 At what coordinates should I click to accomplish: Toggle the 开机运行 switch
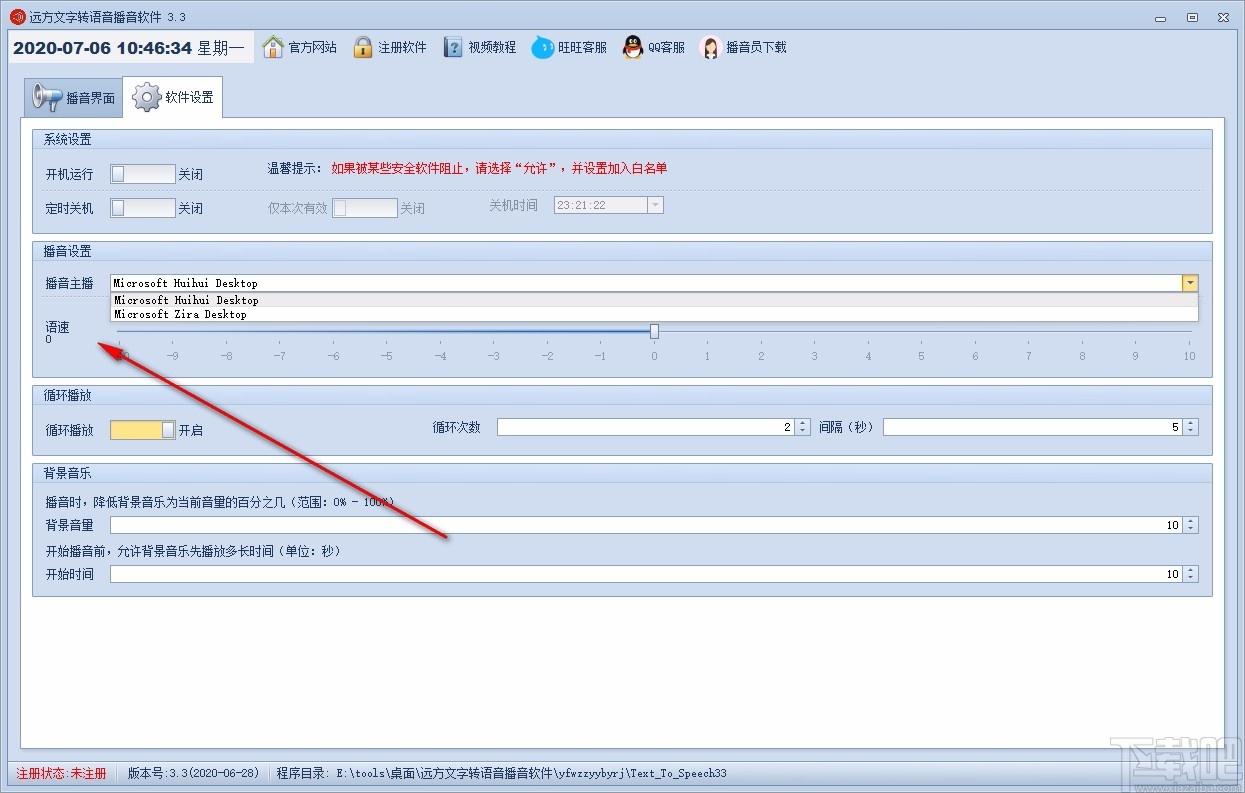point(143,174)
